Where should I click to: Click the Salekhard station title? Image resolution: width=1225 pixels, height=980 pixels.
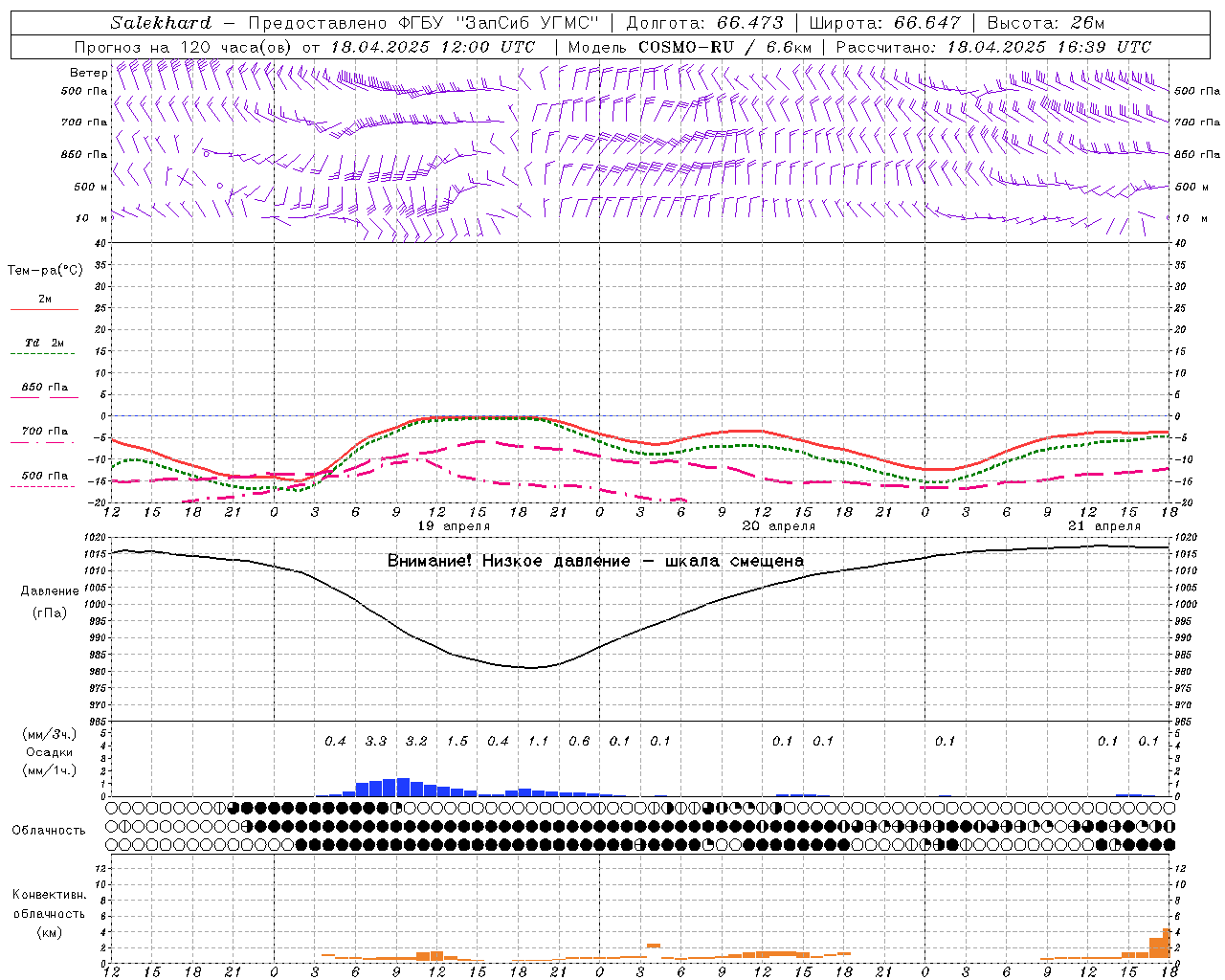(161, 23)
